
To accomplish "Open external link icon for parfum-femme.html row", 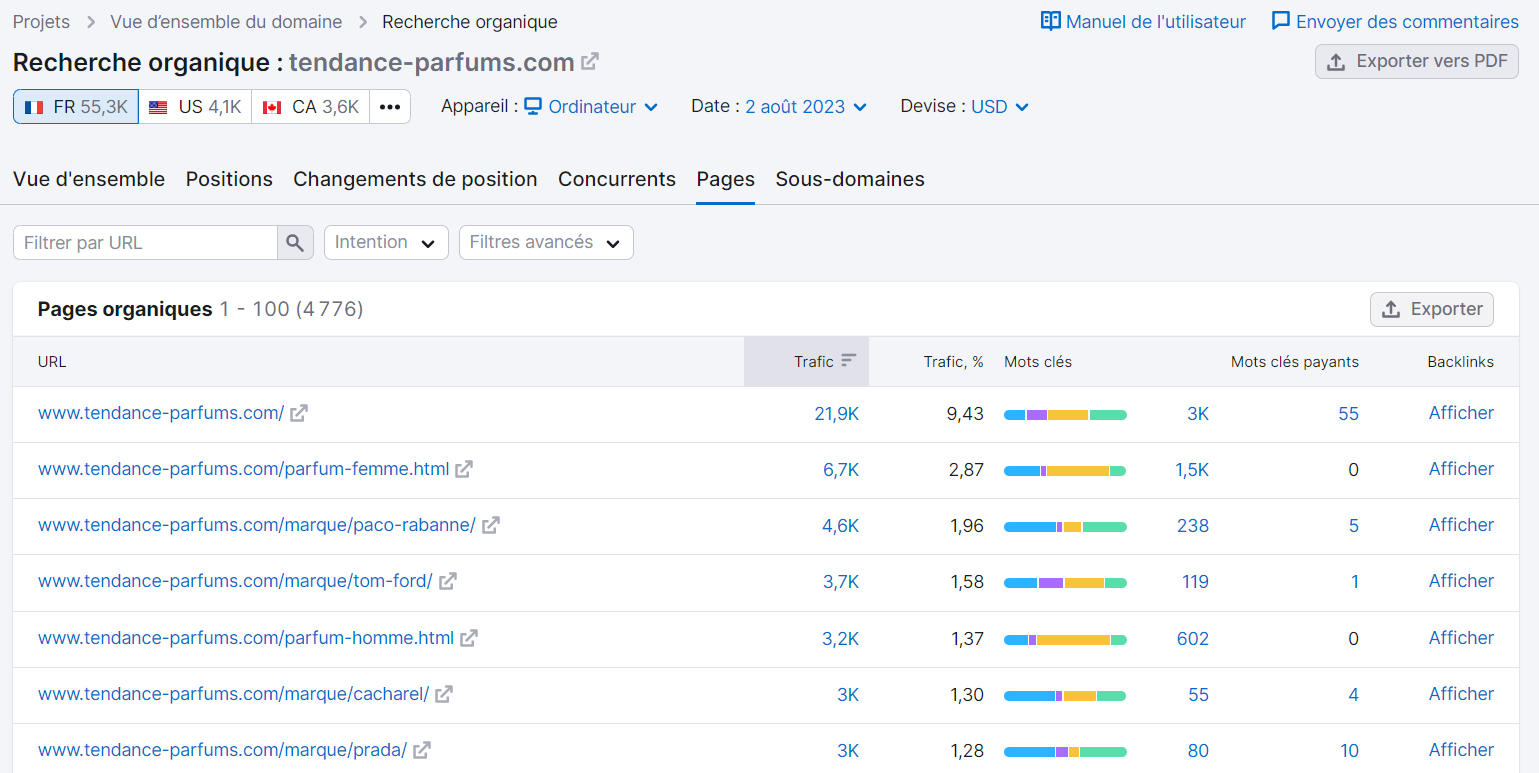I will (464, 469).
